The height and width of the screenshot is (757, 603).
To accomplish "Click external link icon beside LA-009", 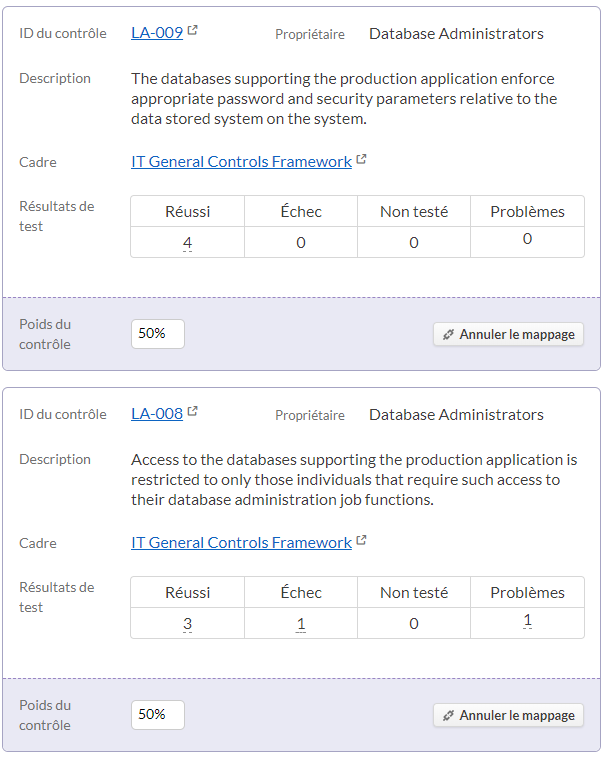I will (x=193, y=30).
